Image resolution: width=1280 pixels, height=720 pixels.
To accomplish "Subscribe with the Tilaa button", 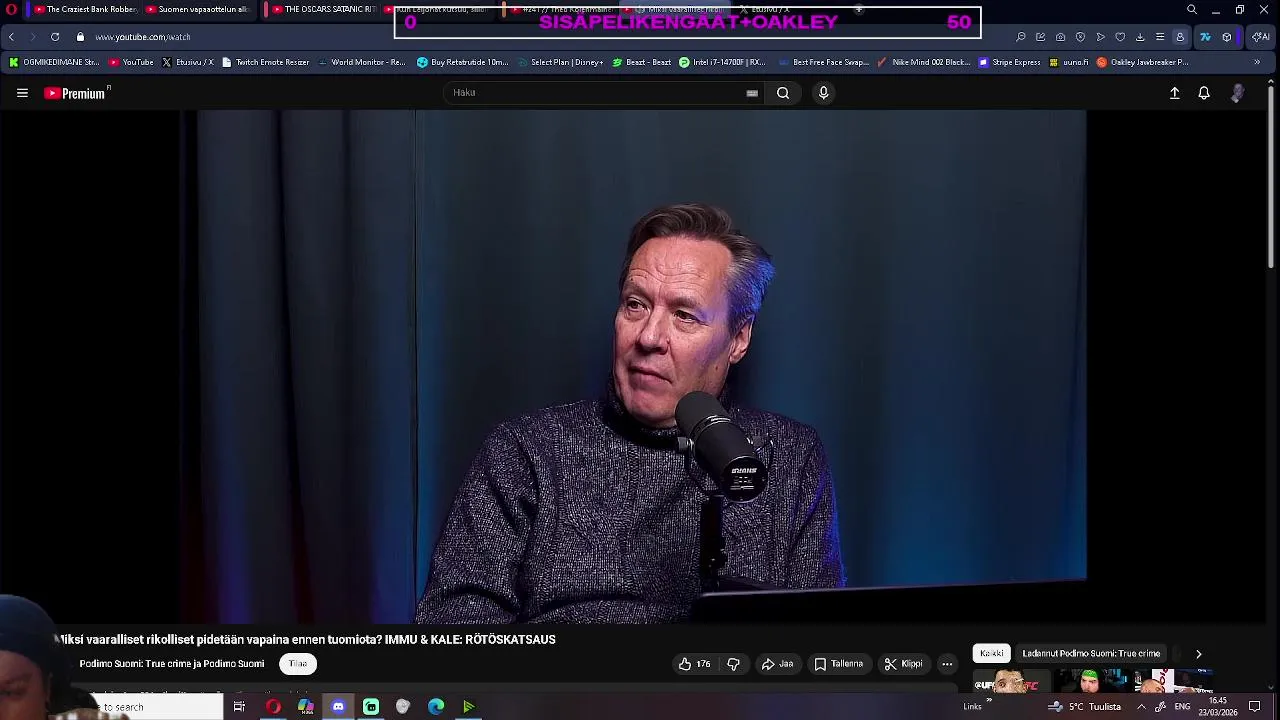I will coord(298,664).
